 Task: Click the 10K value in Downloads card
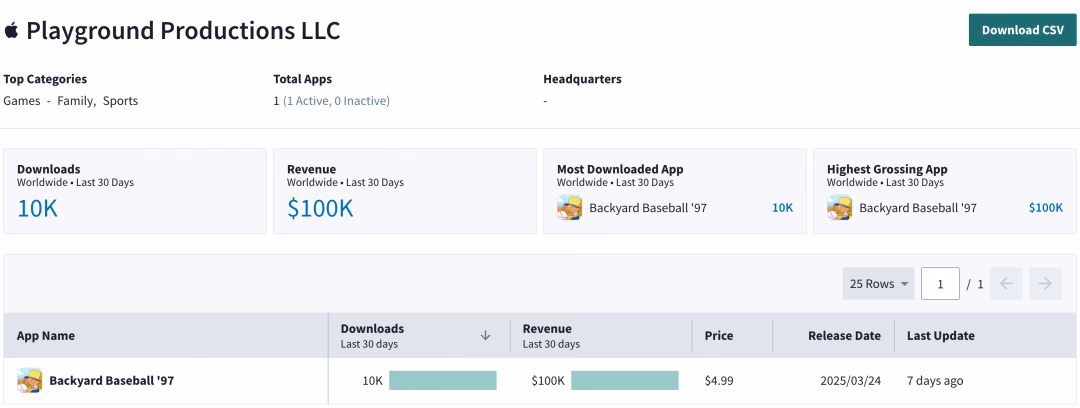pos(37,208)
